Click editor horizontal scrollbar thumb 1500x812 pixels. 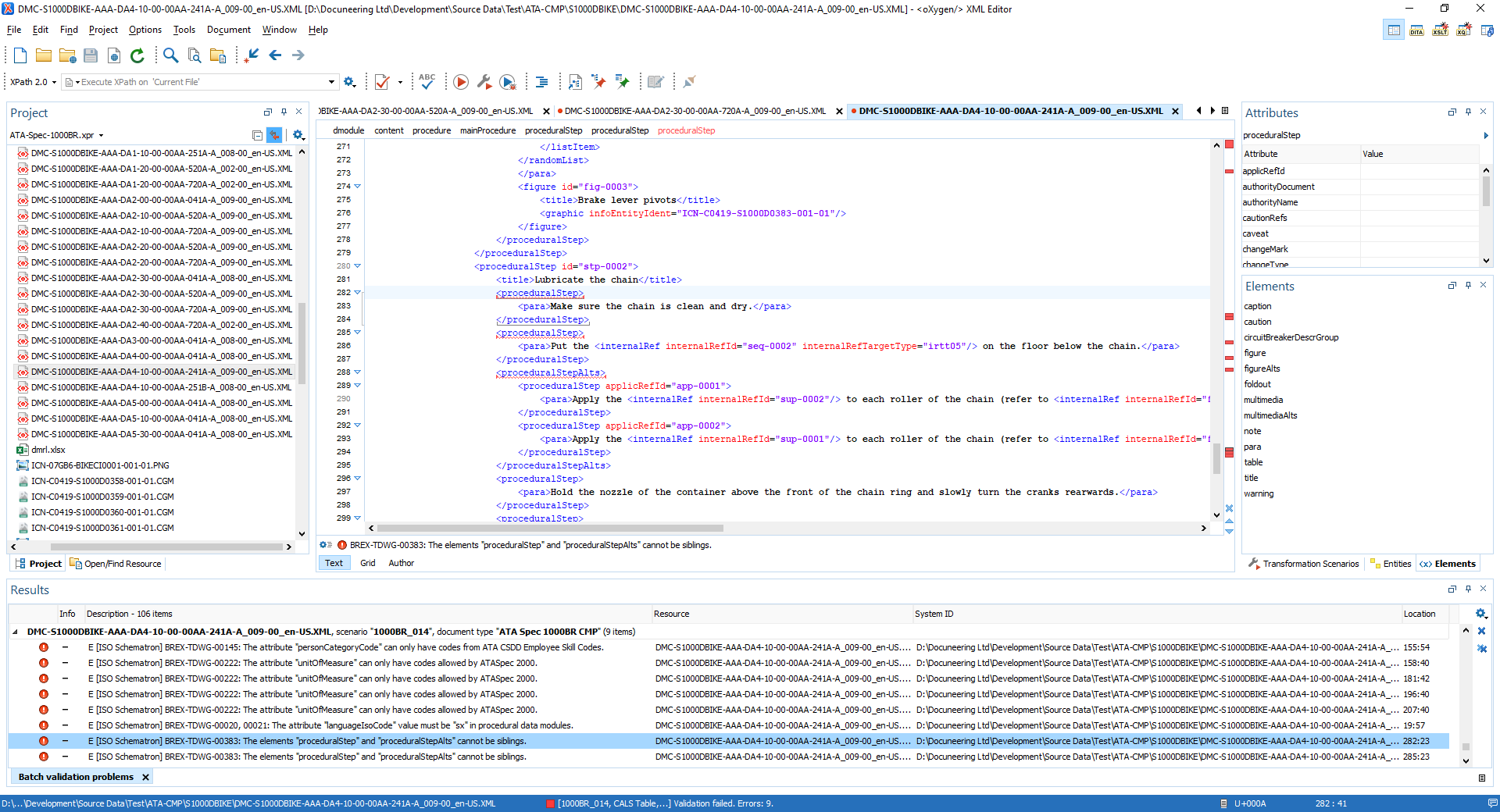click(550, 529)
